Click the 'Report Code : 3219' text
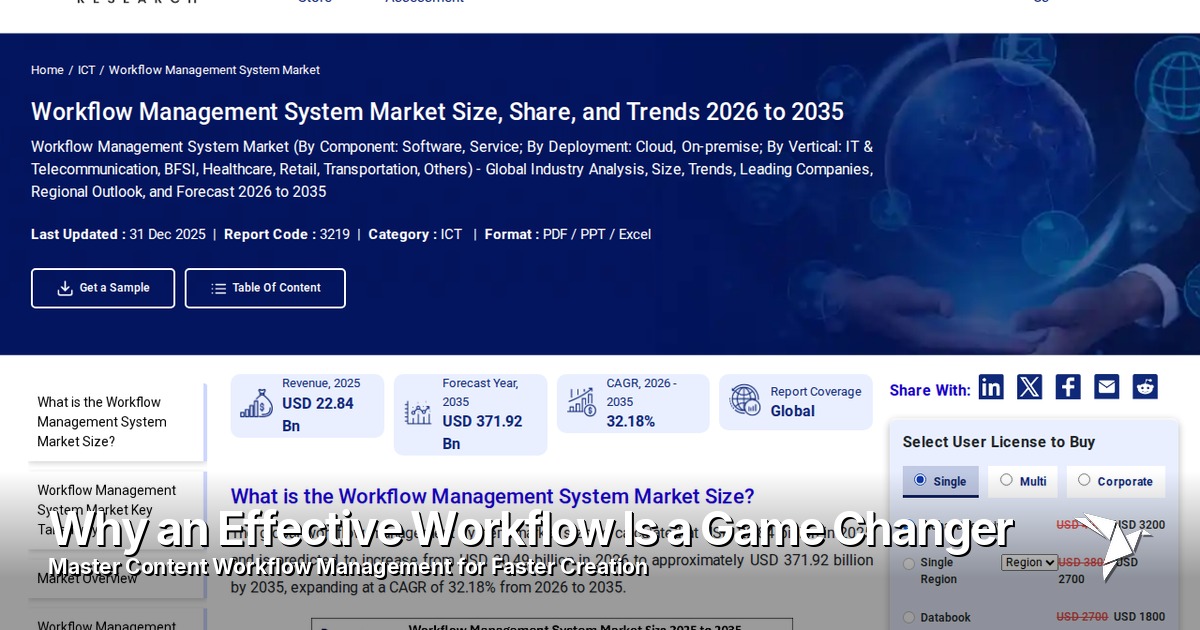 tap(287, 234)
